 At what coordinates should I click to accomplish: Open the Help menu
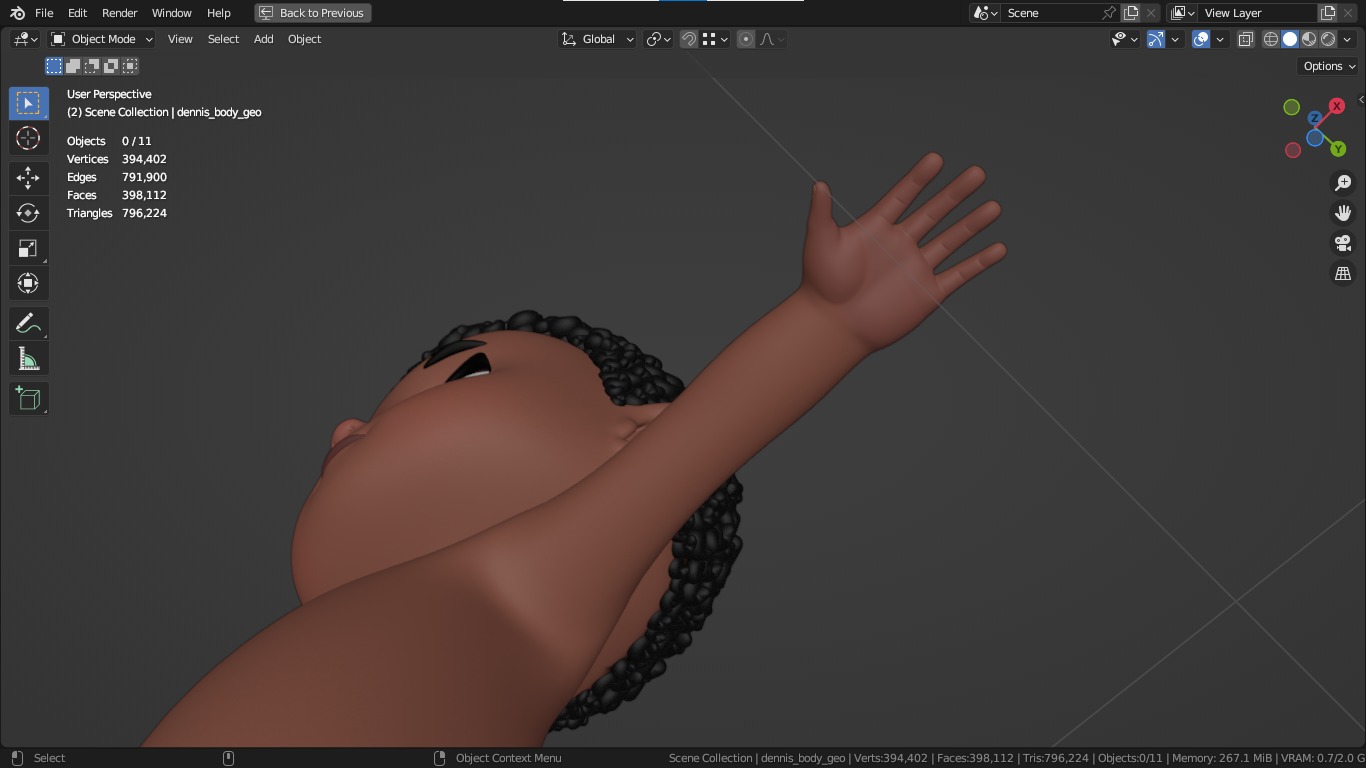(x=219, y=13)
